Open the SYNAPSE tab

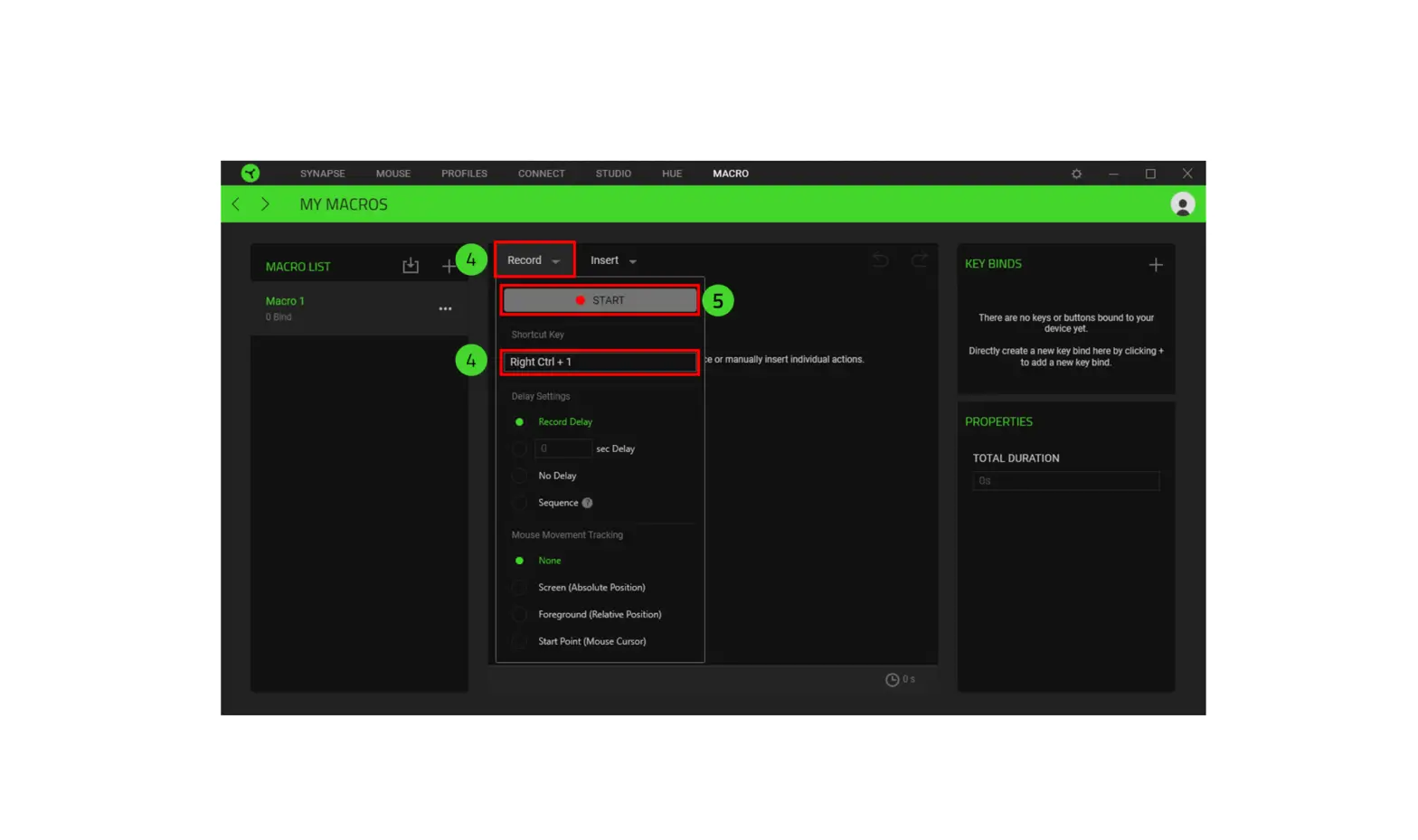[x=323, y=174]
